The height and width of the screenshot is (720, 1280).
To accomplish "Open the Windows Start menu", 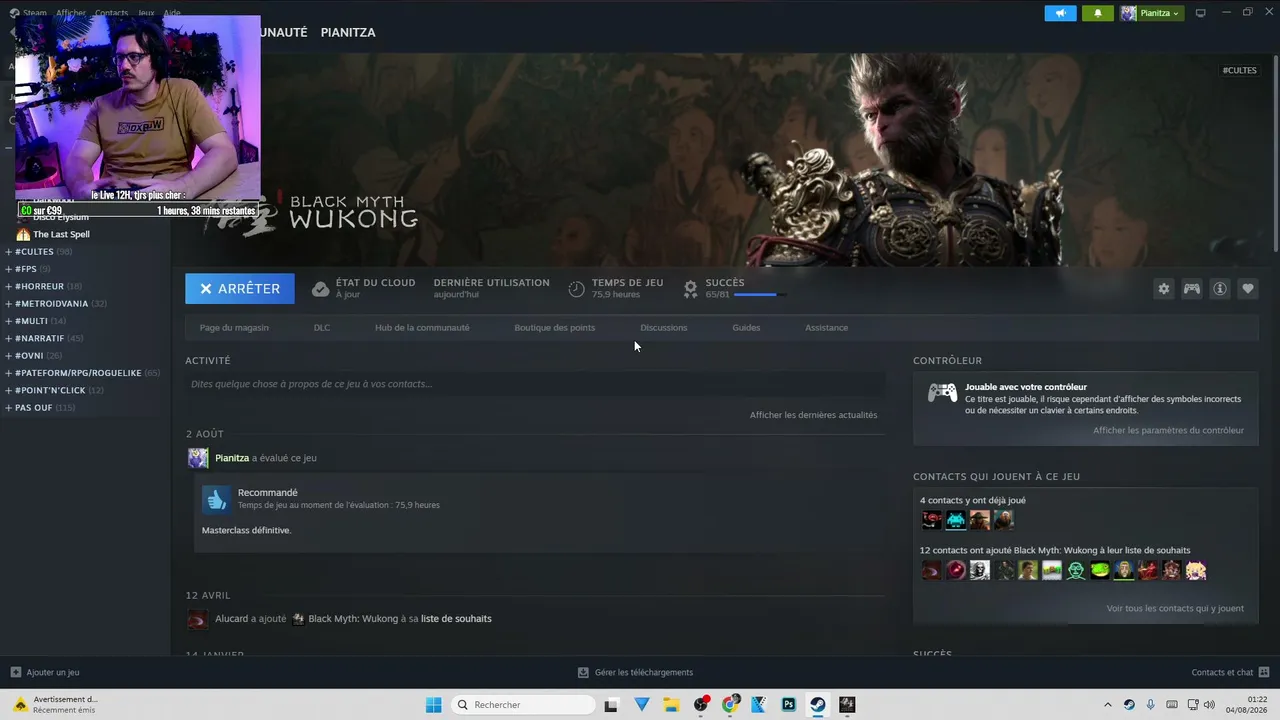I will point(434,705).
